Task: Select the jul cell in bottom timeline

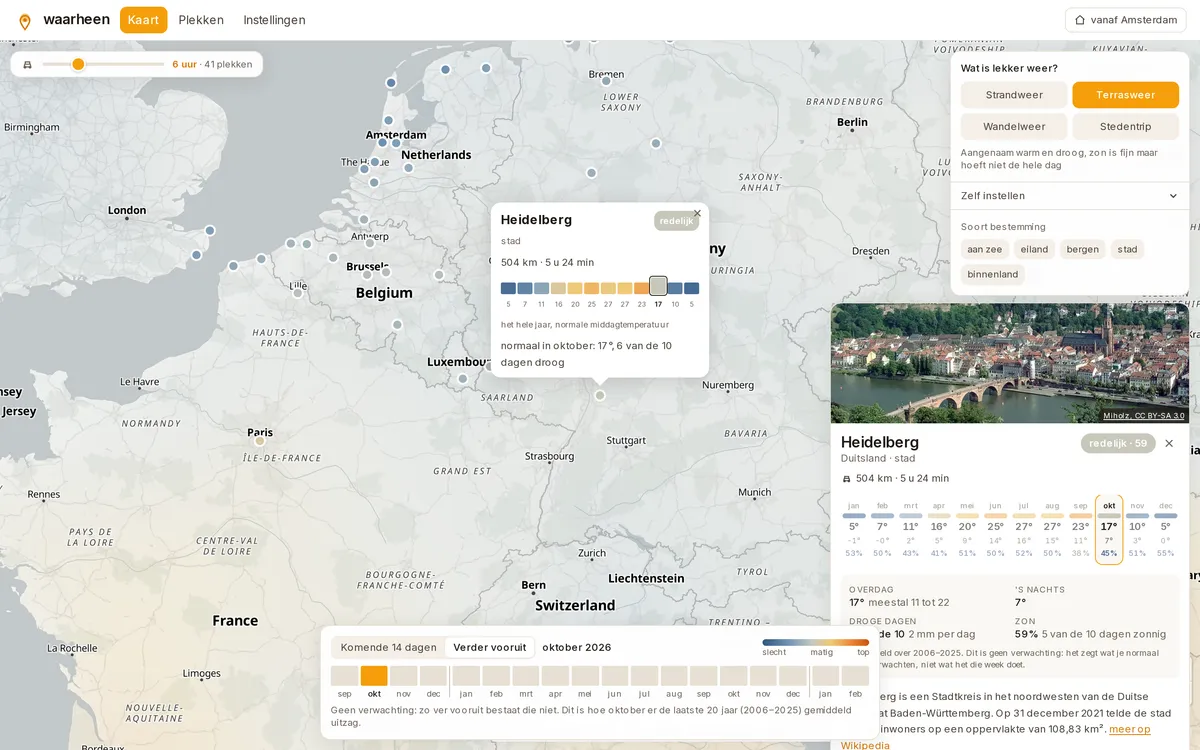Action: click(x=644, y=676)
